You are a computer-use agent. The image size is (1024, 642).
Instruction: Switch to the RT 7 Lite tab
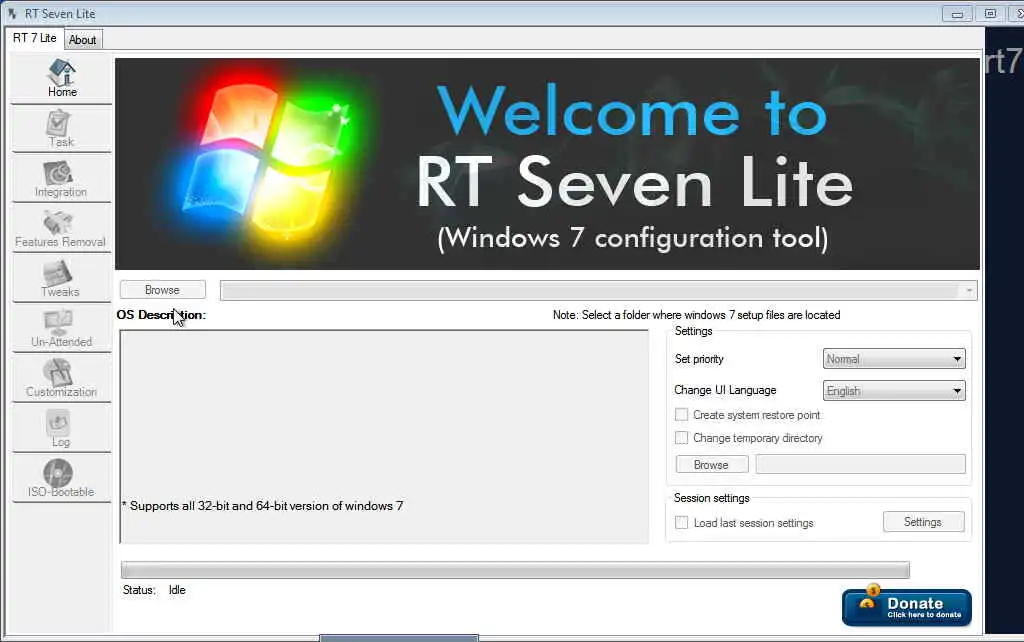pos(35,39)
